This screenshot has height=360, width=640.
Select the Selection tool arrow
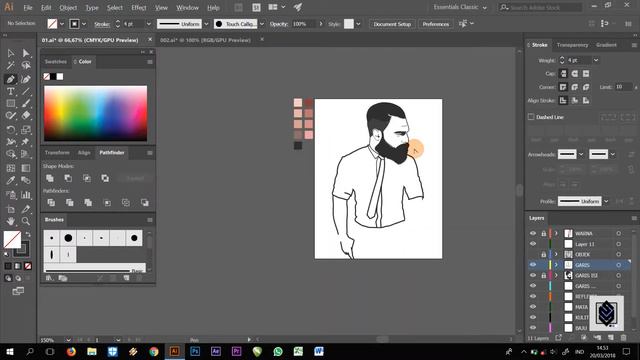[x=11, y=53]
